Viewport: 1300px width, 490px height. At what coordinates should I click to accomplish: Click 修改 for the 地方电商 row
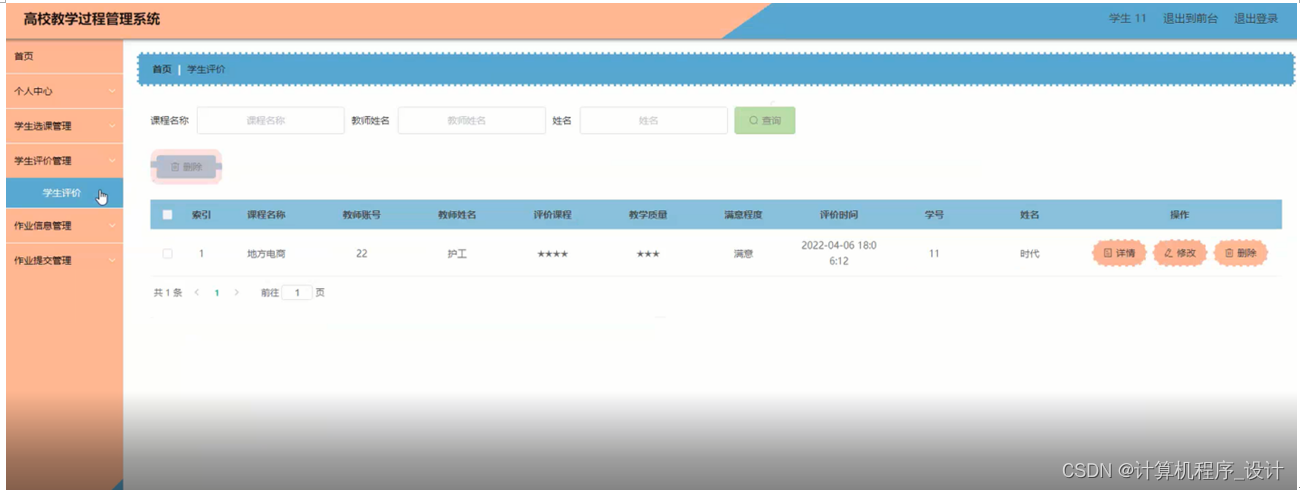click(x=1180, y=254)
